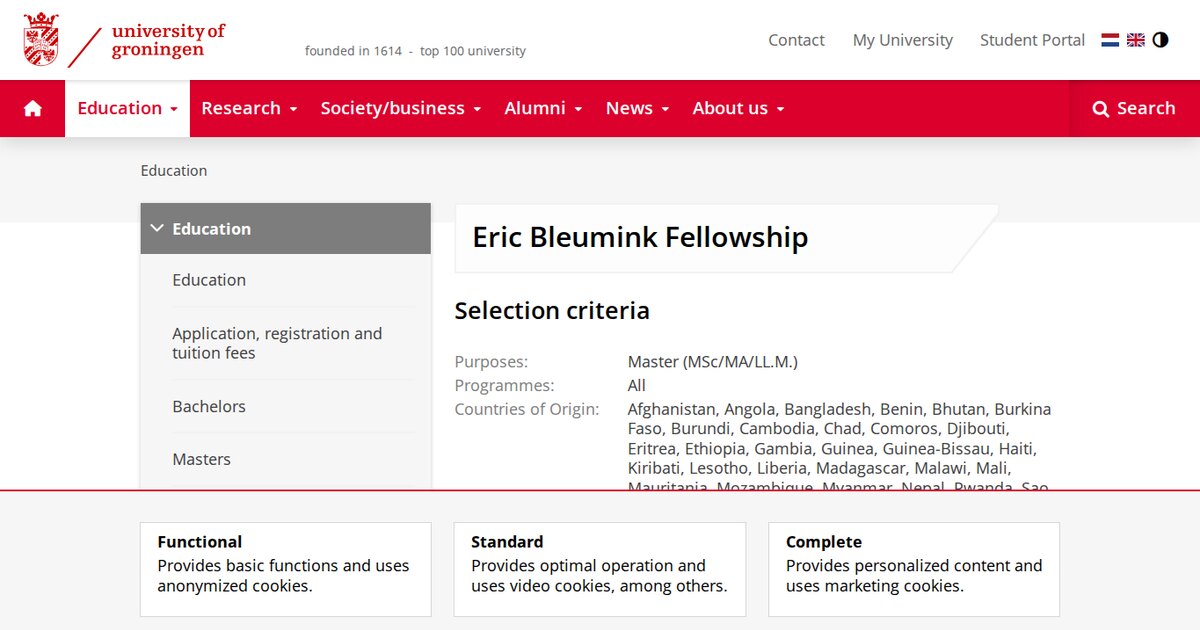The height and width of the screenshot is (630, 1200).
Task: Open the Student Portal link
Action: (1032, 40)
